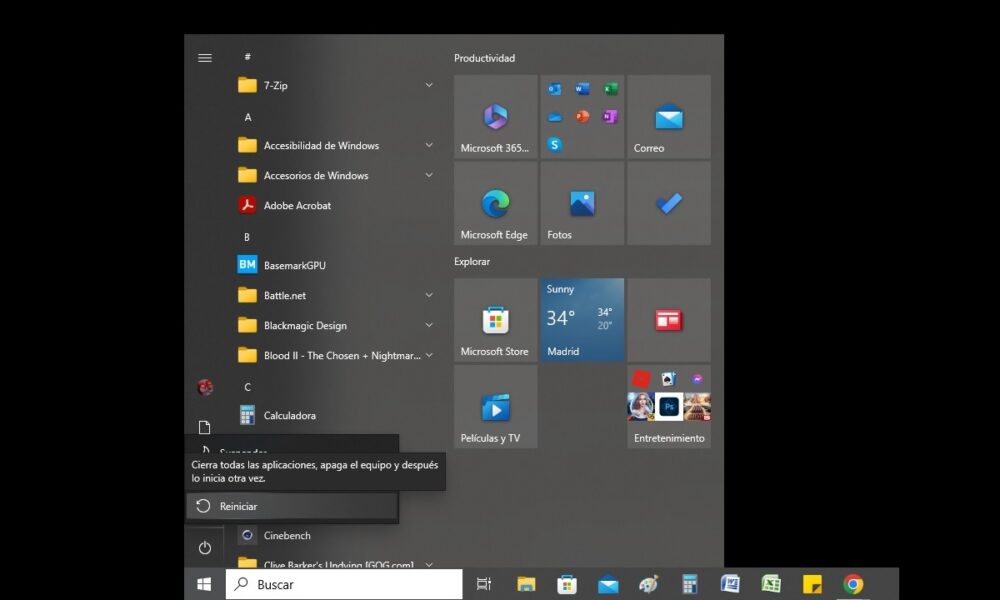Open Excel from the taskbar
1000x600 pixels.
tap(771, 583)
